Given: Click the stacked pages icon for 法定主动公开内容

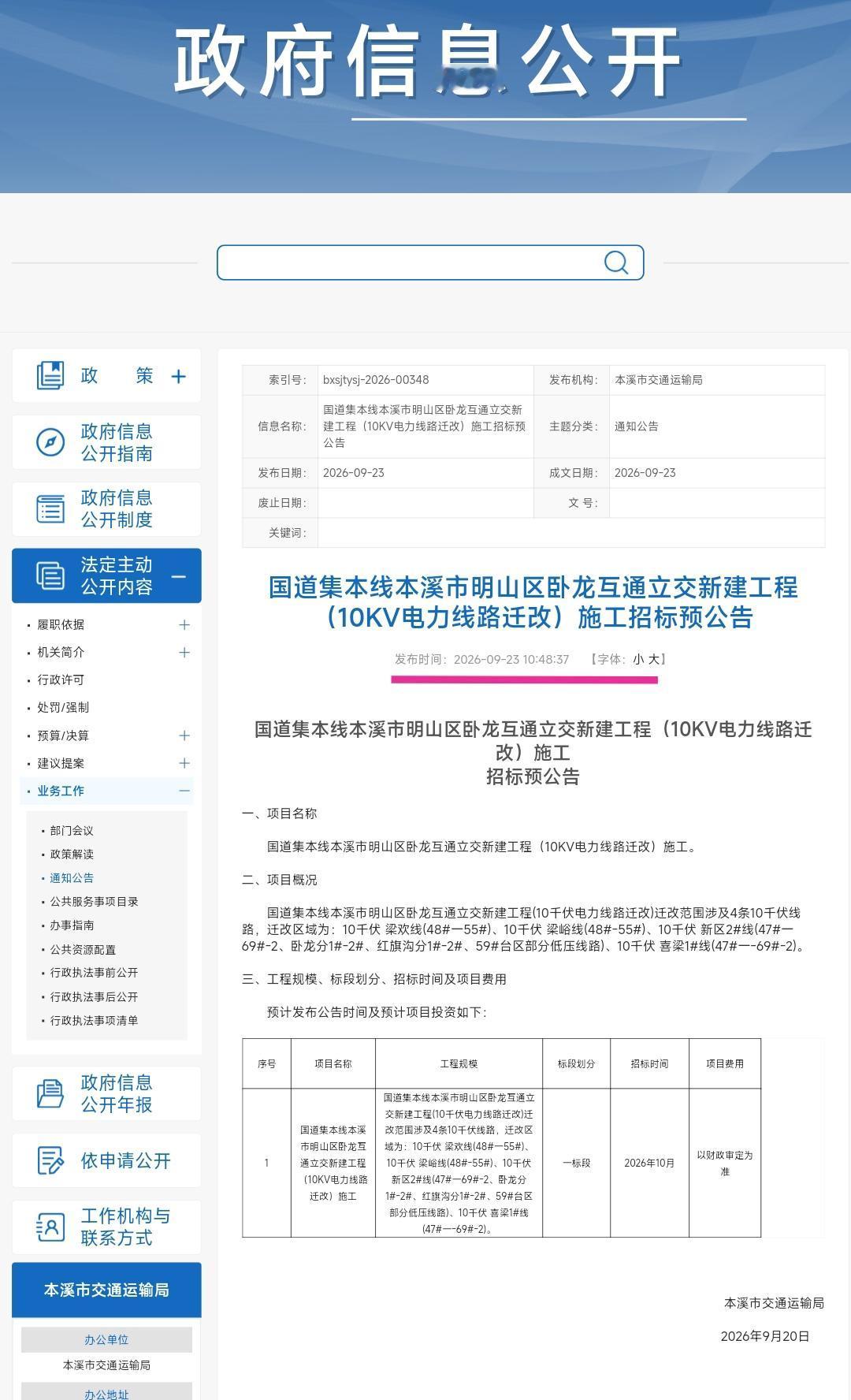Looking at the screenshot, I should pyautogui.click(x=50, y=575).
